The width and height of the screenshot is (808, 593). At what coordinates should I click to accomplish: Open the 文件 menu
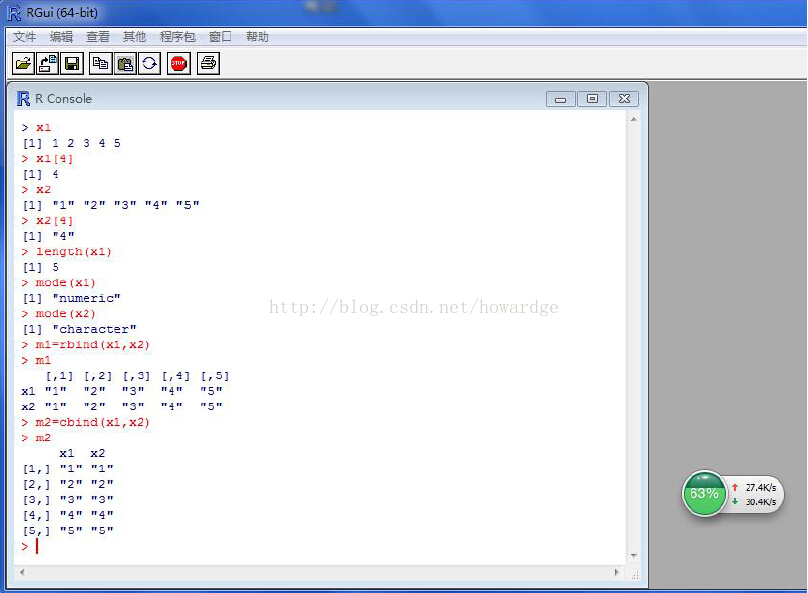24,37
